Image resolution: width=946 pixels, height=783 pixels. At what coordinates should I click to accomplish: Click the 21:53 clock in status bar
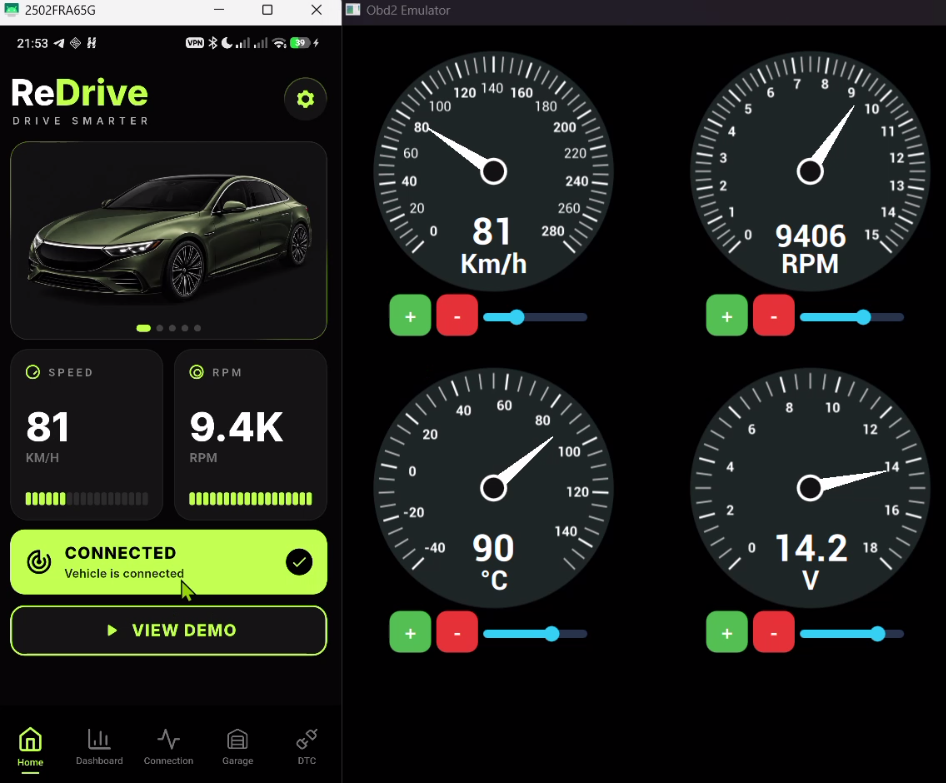pyautogui.click(x=32, y=43)
